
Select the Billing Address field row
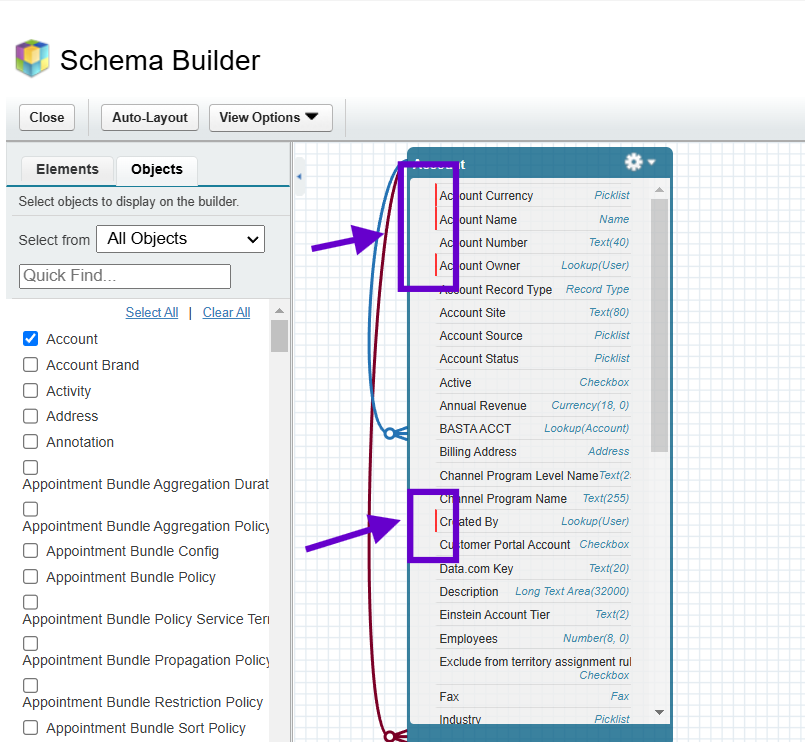click(533, 451)
